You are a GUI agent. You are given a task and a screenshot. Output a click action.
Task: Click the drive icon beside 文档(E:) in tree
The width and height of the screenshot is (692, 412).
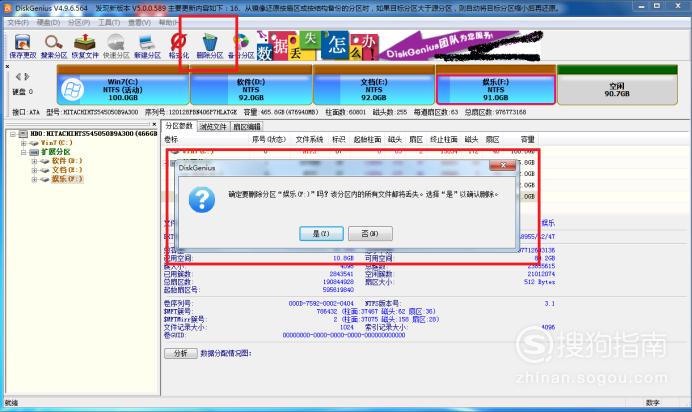coord(45,170)
